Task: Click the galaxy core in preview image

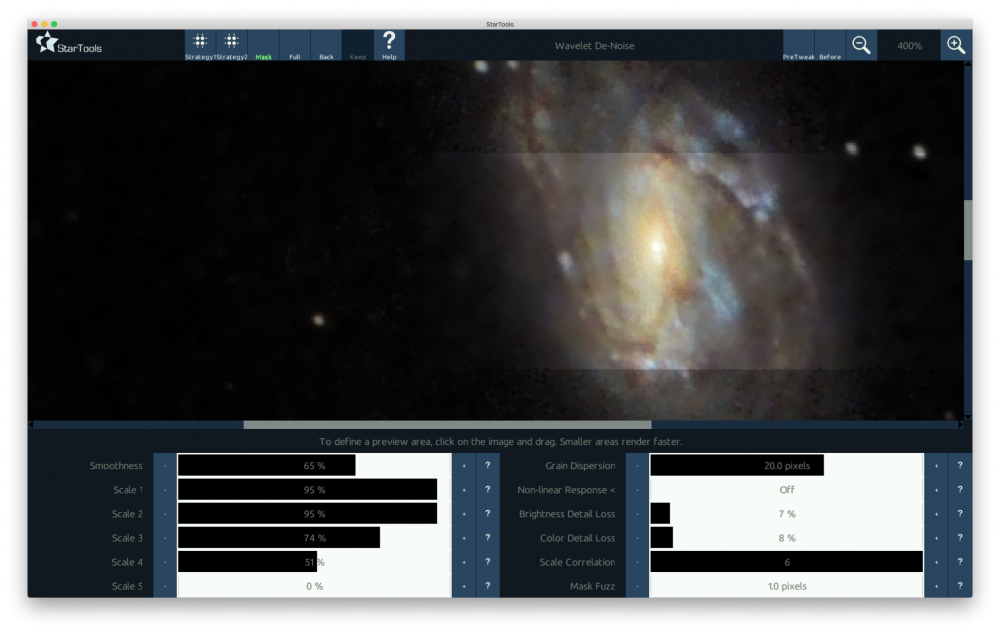Action: pos(657,246)
